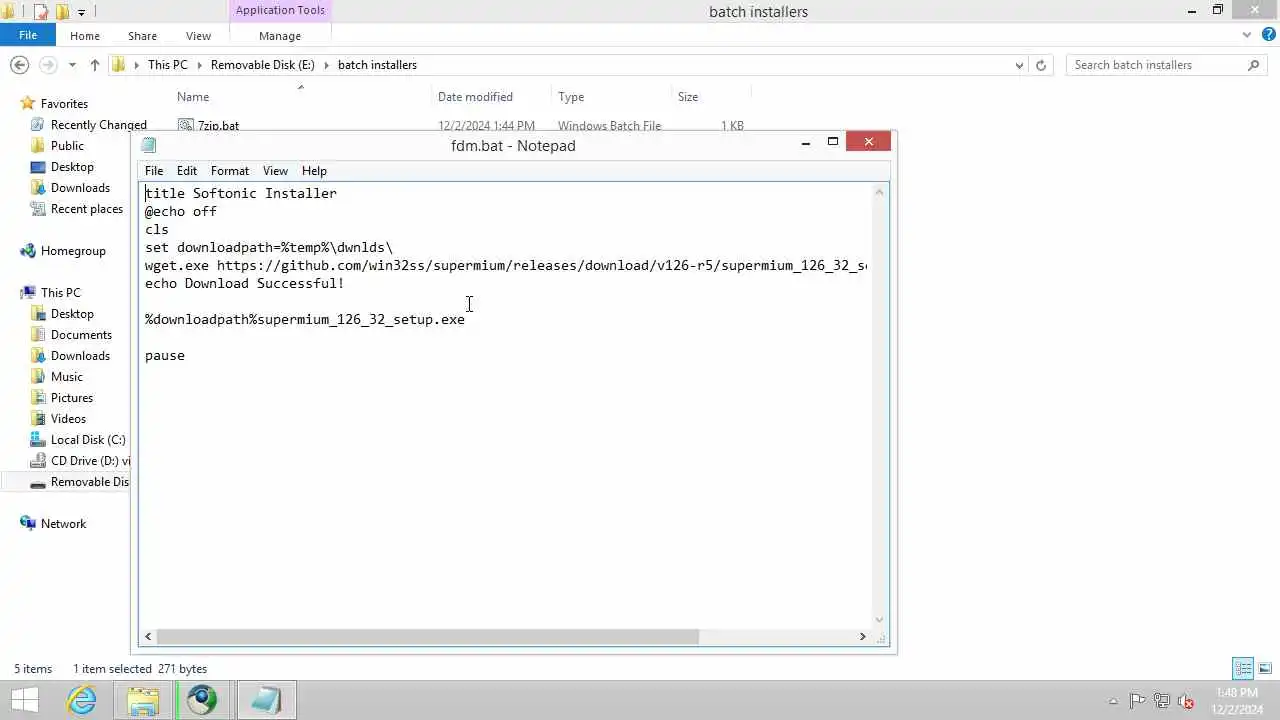The height and width of the screenshot is (720, 1280).
Task: Switch to the Share ribbon tab
Action: click(142, 36)
